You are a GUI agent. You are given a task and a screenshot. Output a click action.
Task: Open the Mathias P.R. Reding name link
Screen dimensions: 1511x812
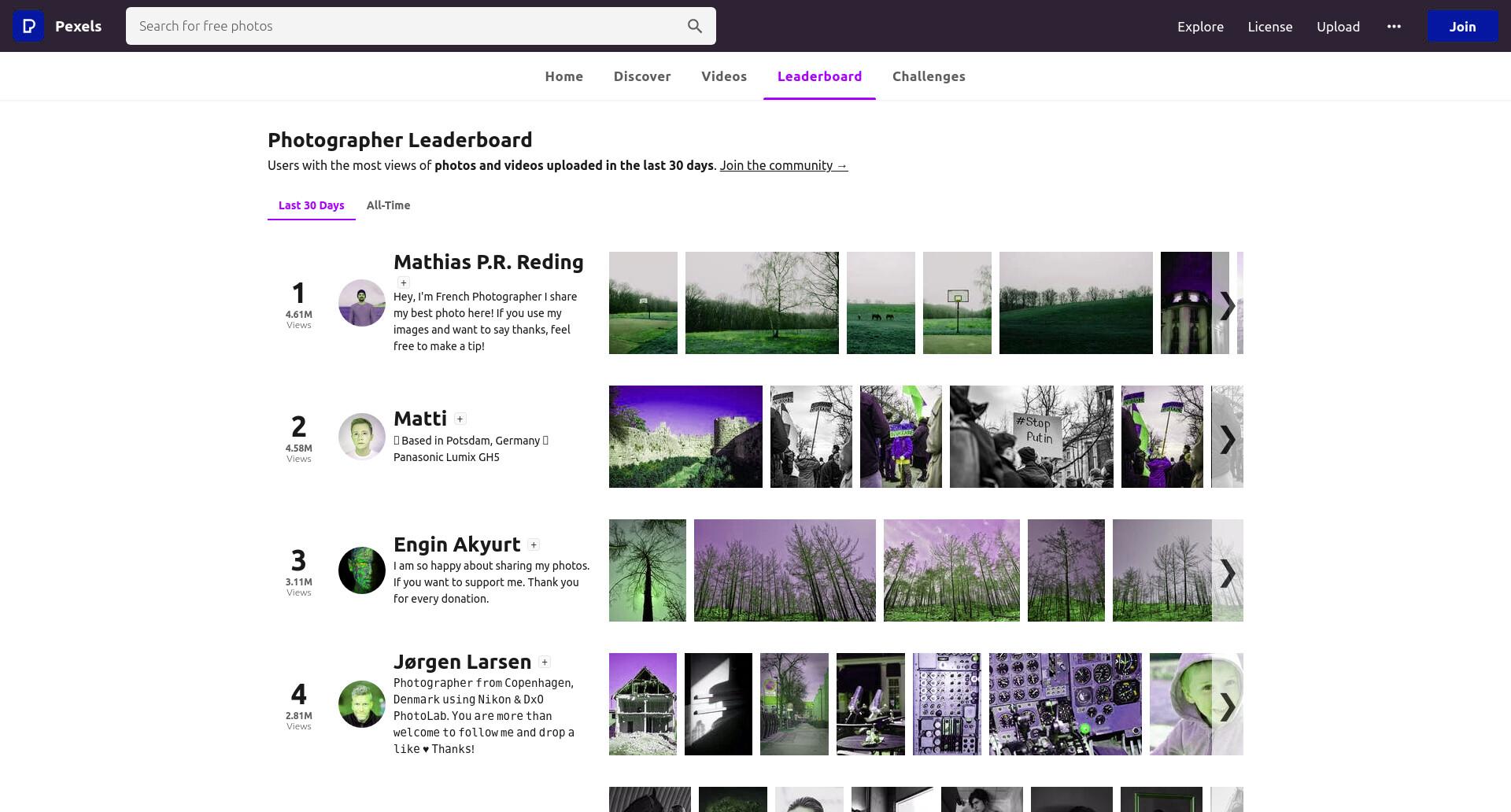tap(489, 262)
